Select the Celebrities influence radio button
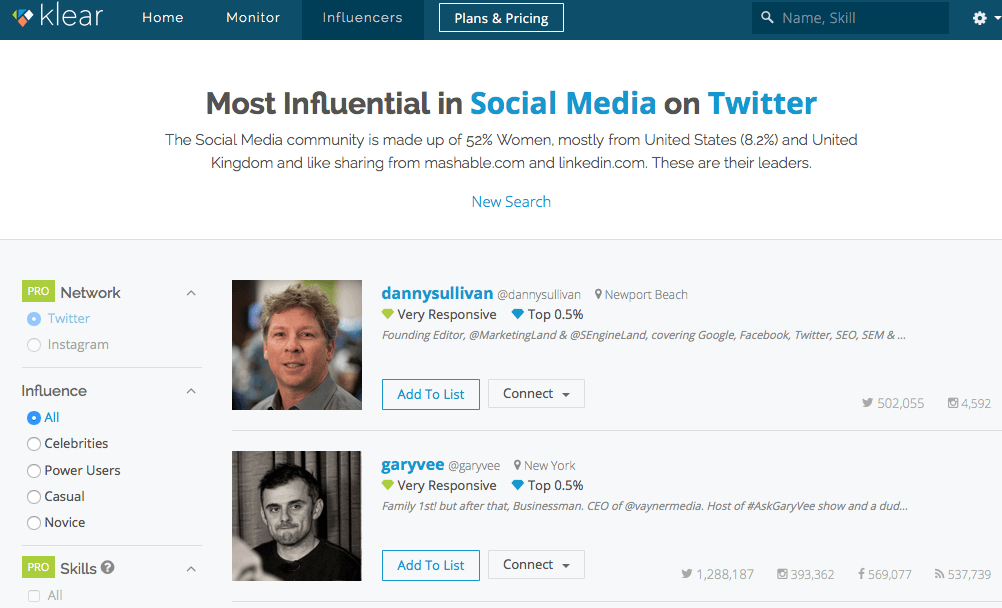This screenshot has width=1002, height=608. [x=34, y=443]
